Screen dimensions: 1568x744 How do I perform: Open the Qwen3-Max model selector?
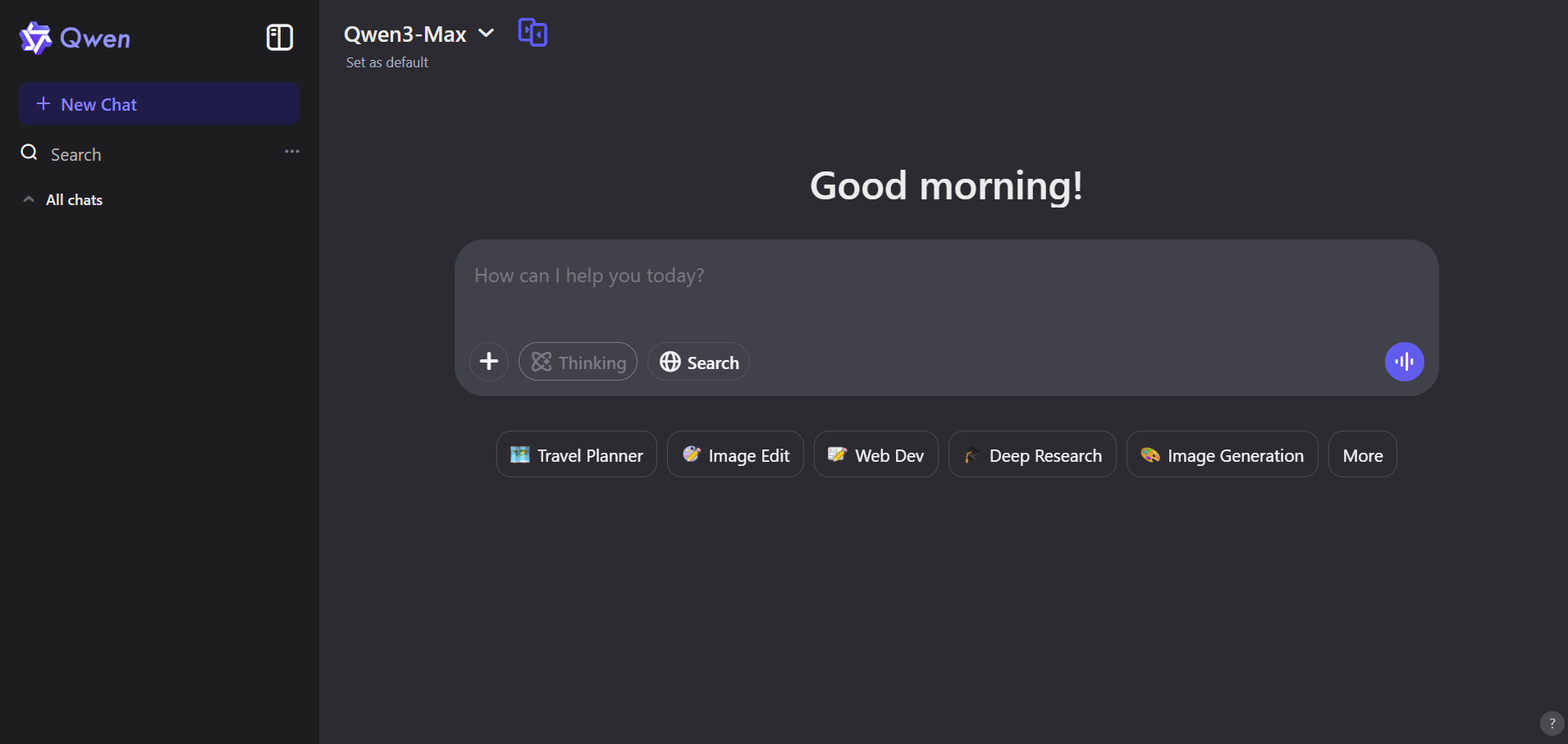tap(418, 34)
